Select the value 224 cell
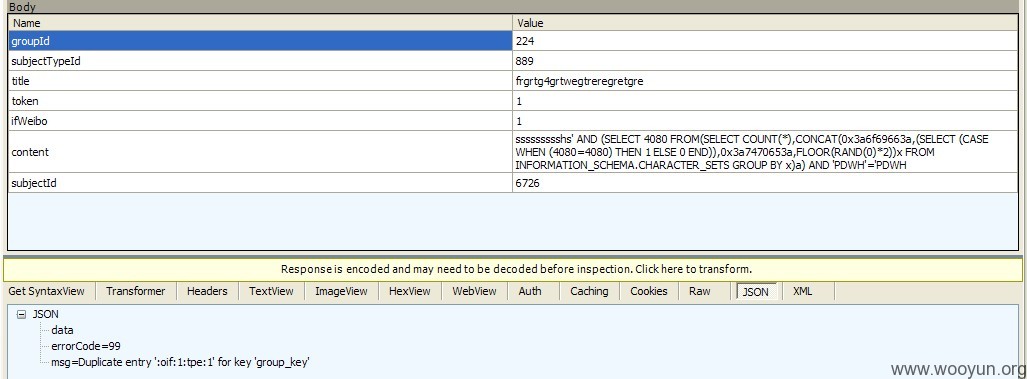The height and width of the screenshot is (379, 1027). click(x=765, y=41)
